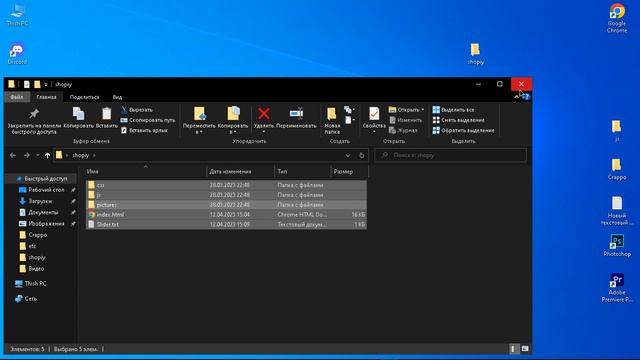Viewport: 640px width, 360px height.
Task: Click Журнал history in the ribbon
Action: pyautogui.click(x=403, y=130)
